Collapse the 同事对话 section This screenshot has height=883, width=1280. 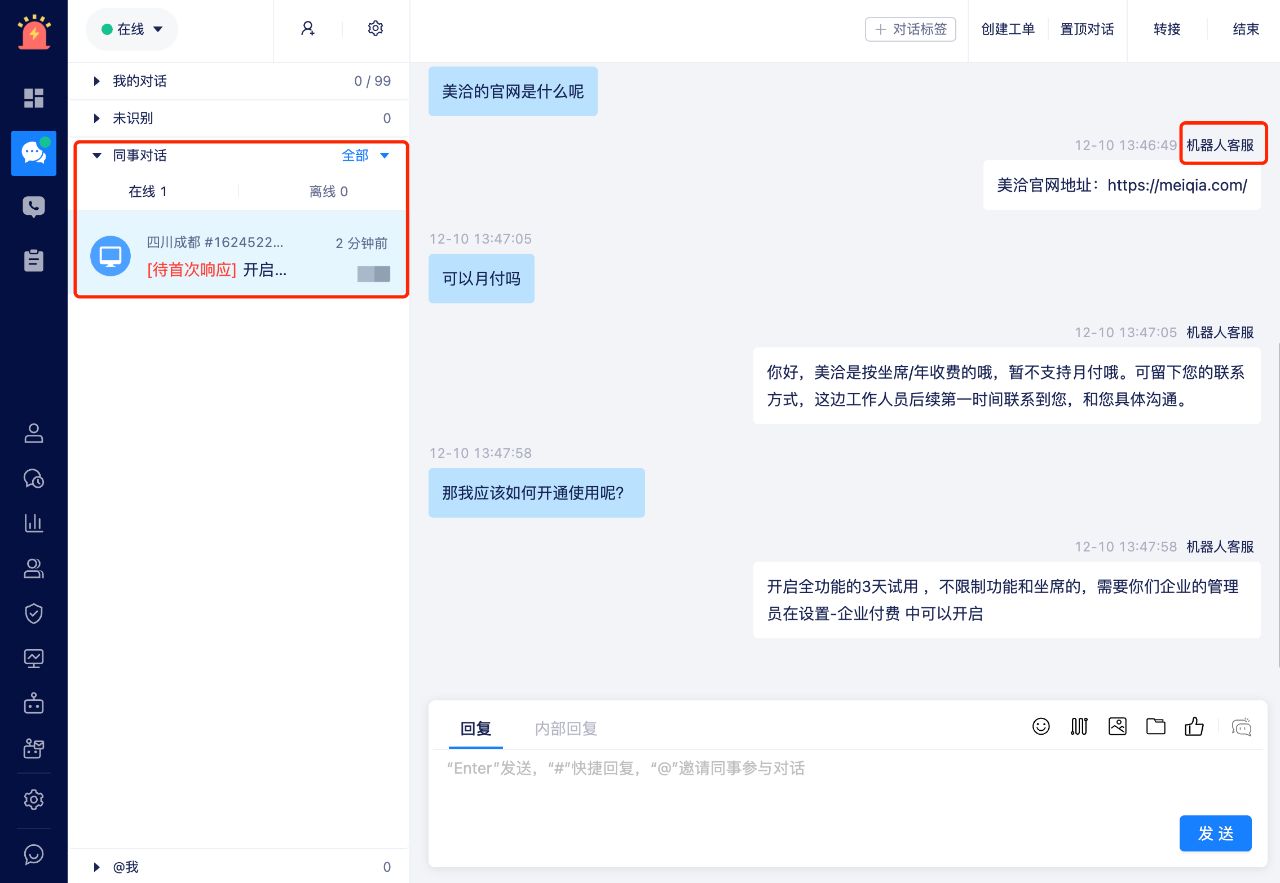point(97,155)
